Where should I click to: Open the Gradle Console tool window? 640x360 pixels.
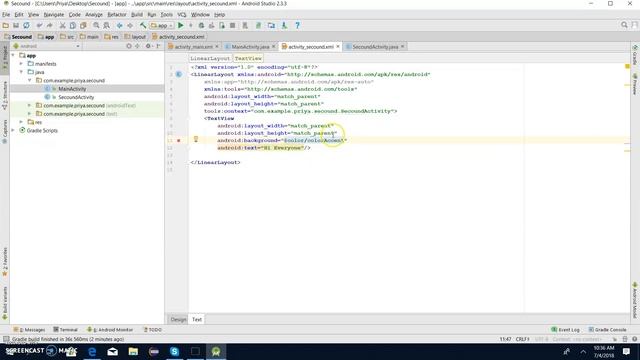(x=607, y=329)
